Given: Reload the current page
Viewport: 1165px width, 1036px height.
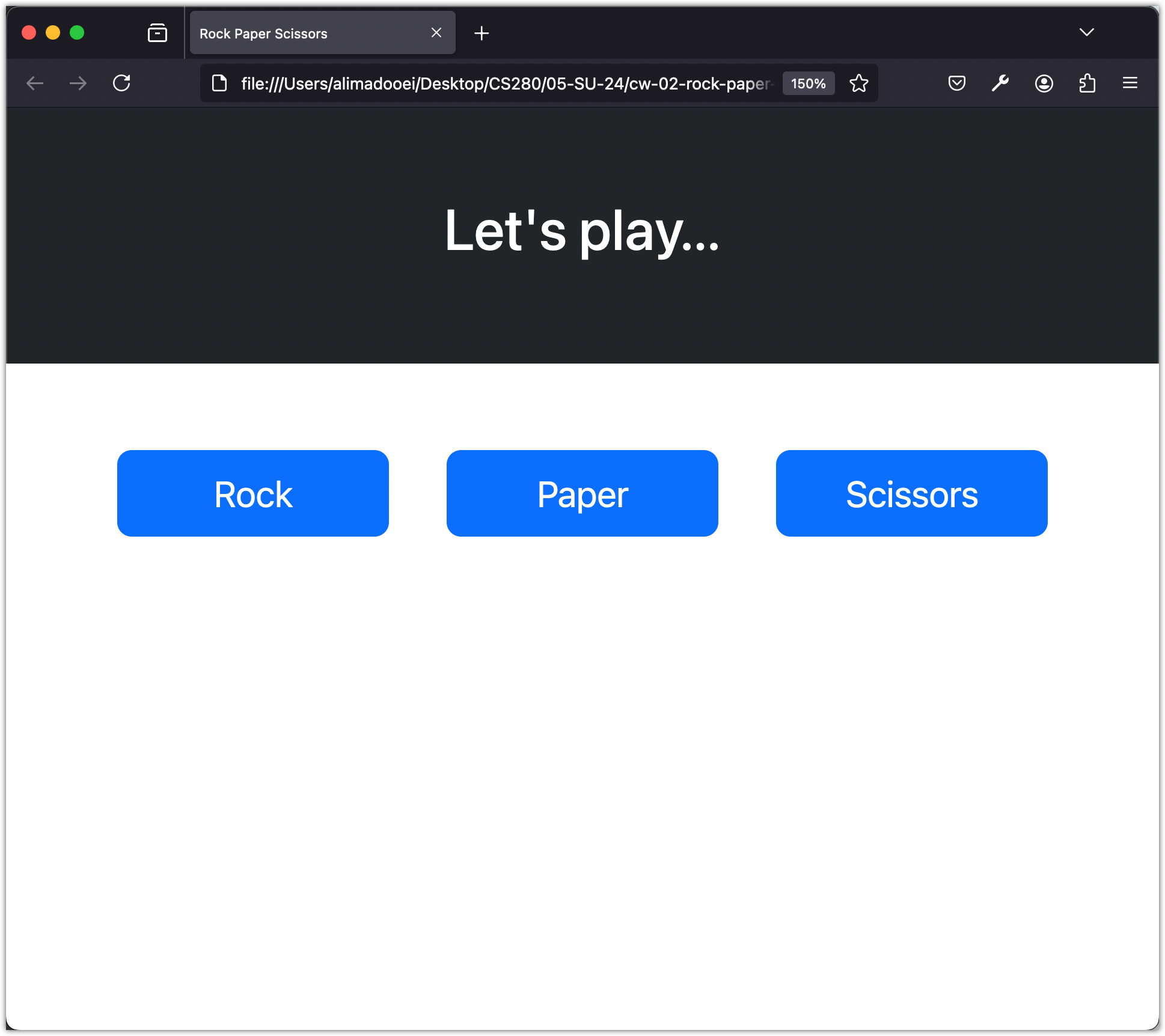Looking at the screenshot, I should pos(121,83).
